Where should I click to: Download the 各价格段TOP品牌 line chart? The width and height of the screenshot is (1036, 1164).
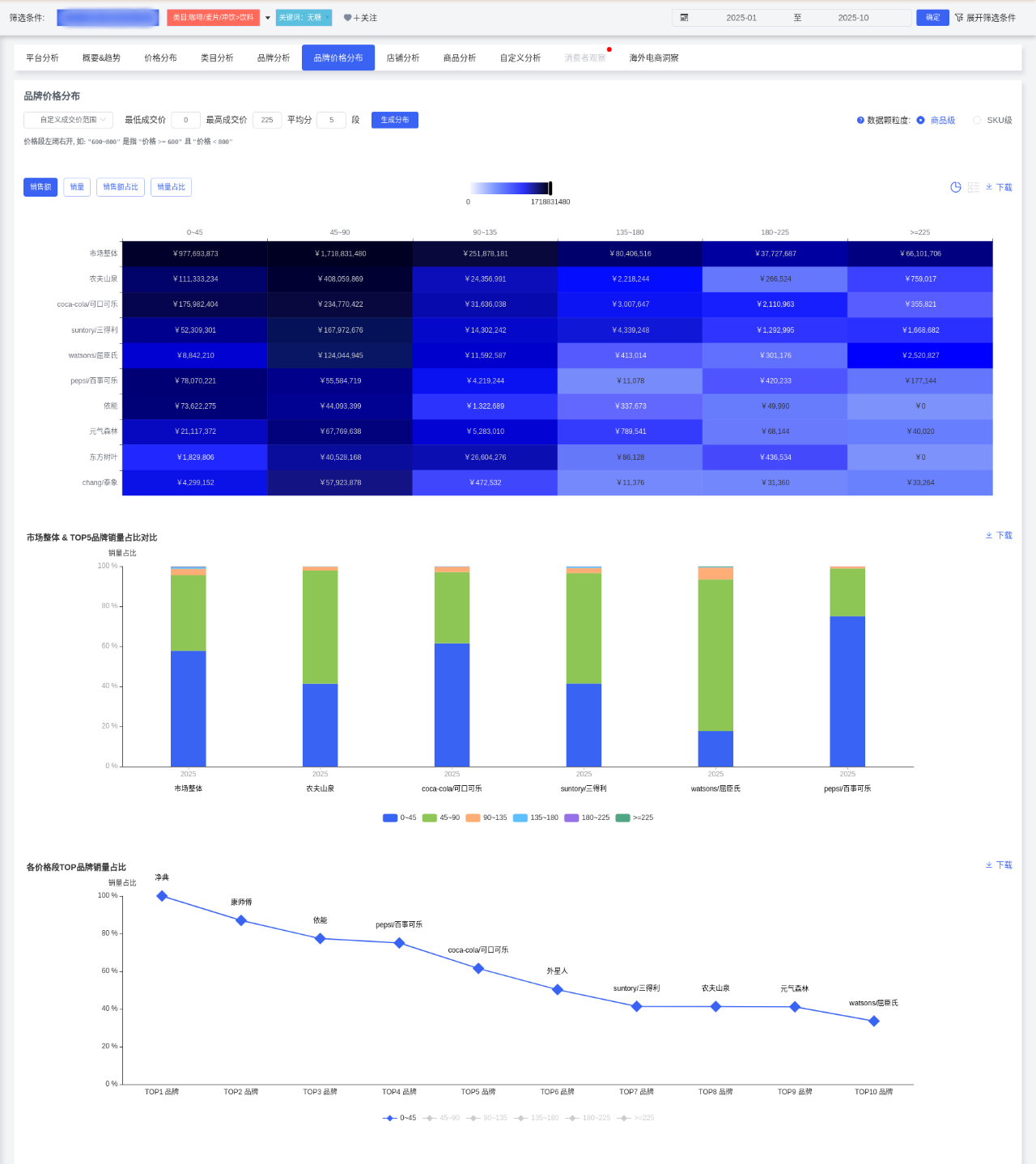click(1000, 865)
